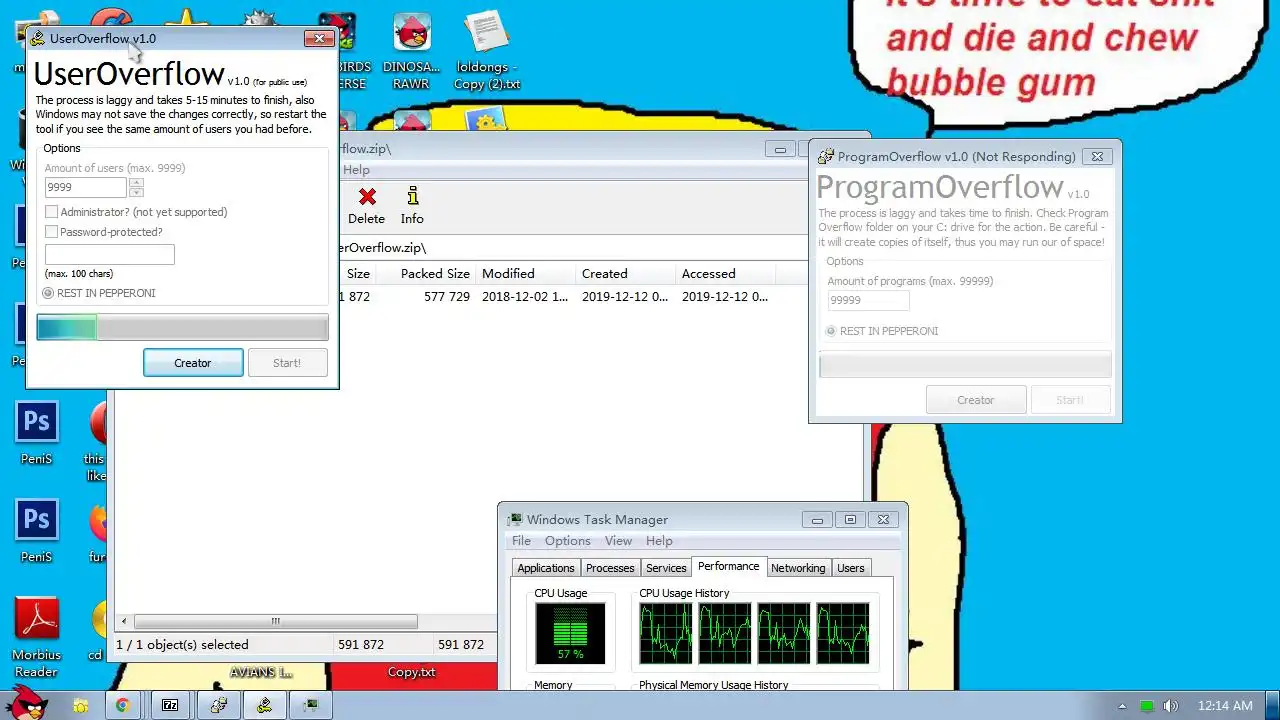The image size is (1280, 720).
Task: Open the upper PeniS Photoshop desktop shortcut
Action: tap(36, 432)
